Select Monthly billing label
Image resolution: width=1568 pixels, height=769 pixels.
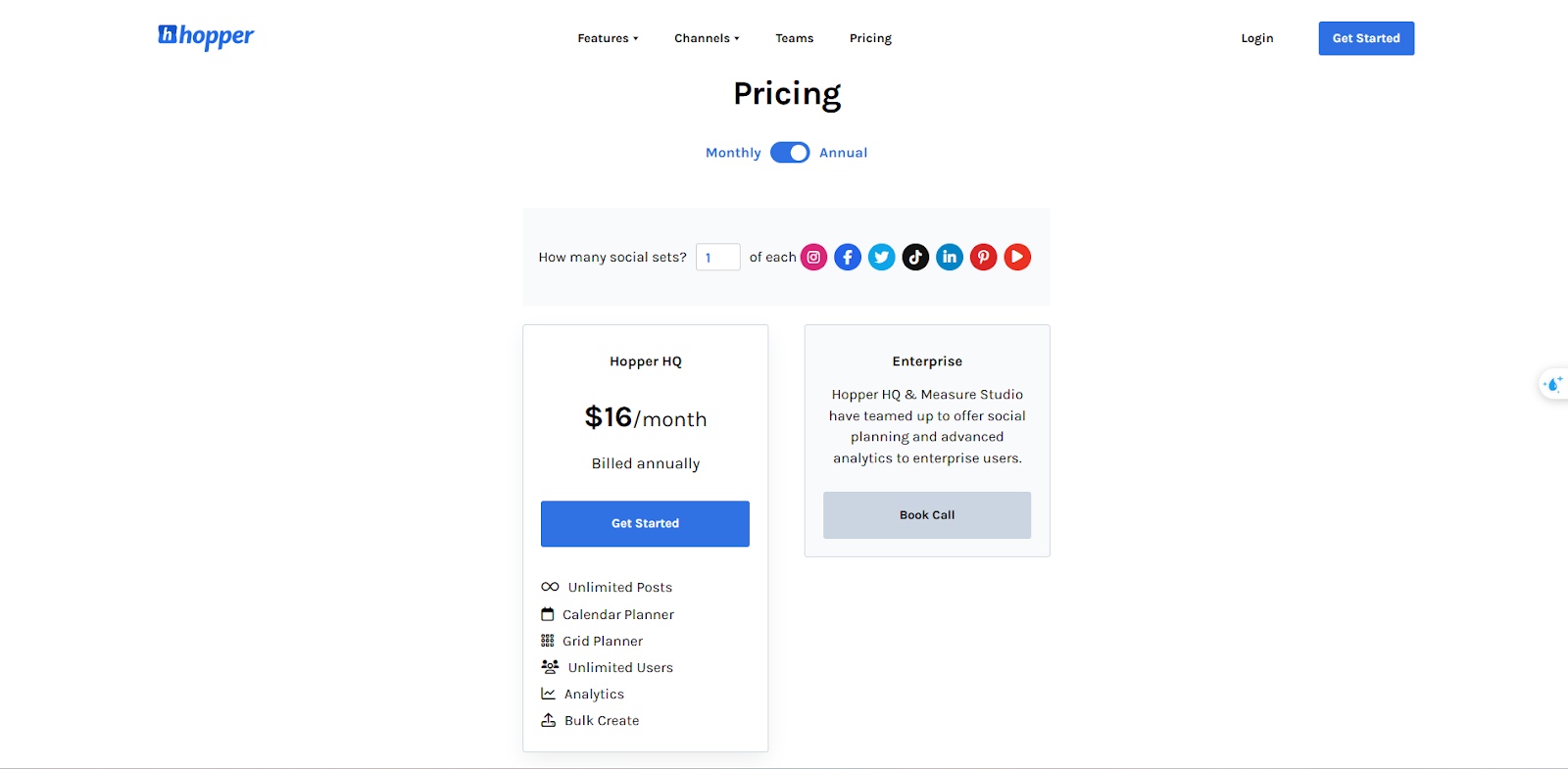click(733, 153)
